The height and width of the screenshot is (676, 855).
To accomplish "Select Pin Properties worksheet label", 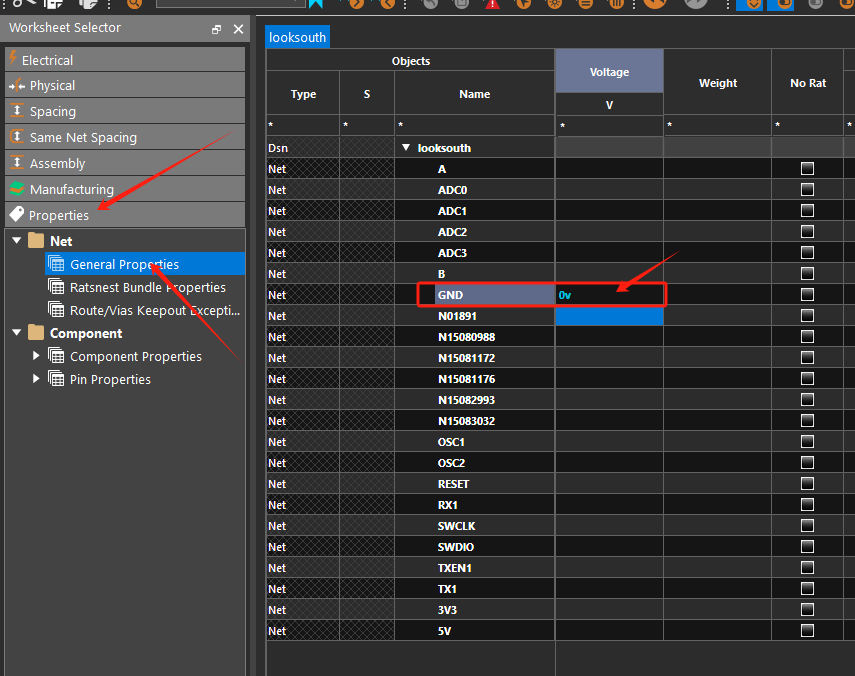I will pos(110,379).
